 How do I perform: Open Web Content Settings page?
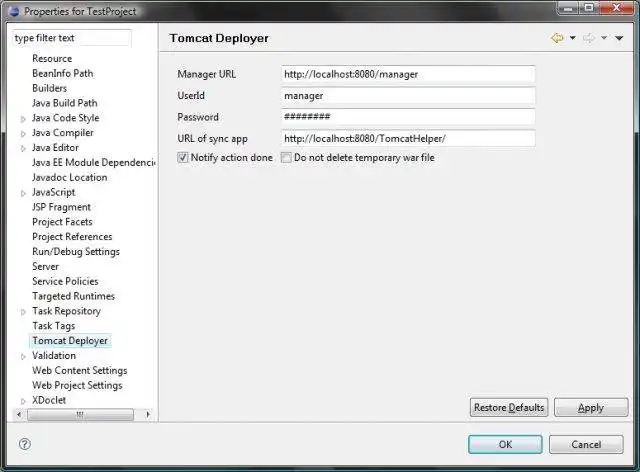80,370
